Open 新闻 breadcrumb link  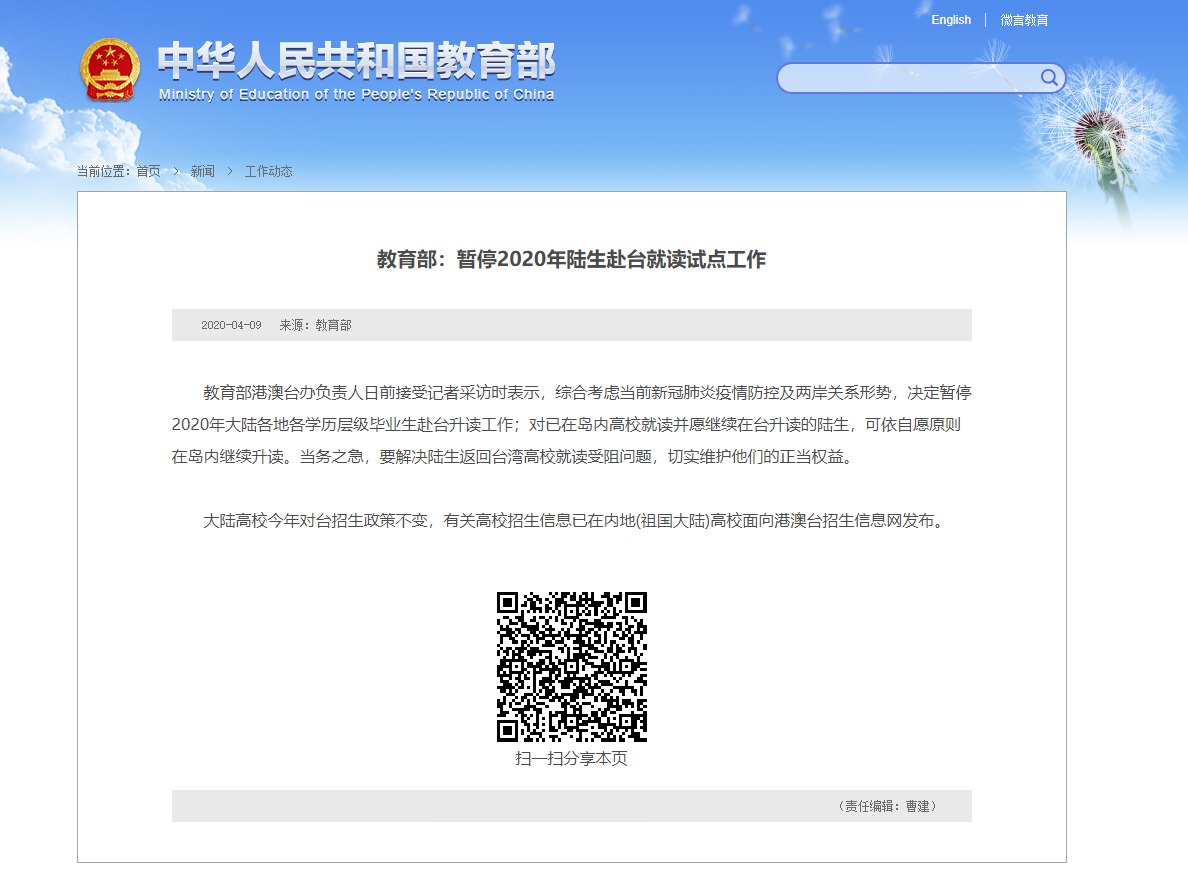pos(202,171)
